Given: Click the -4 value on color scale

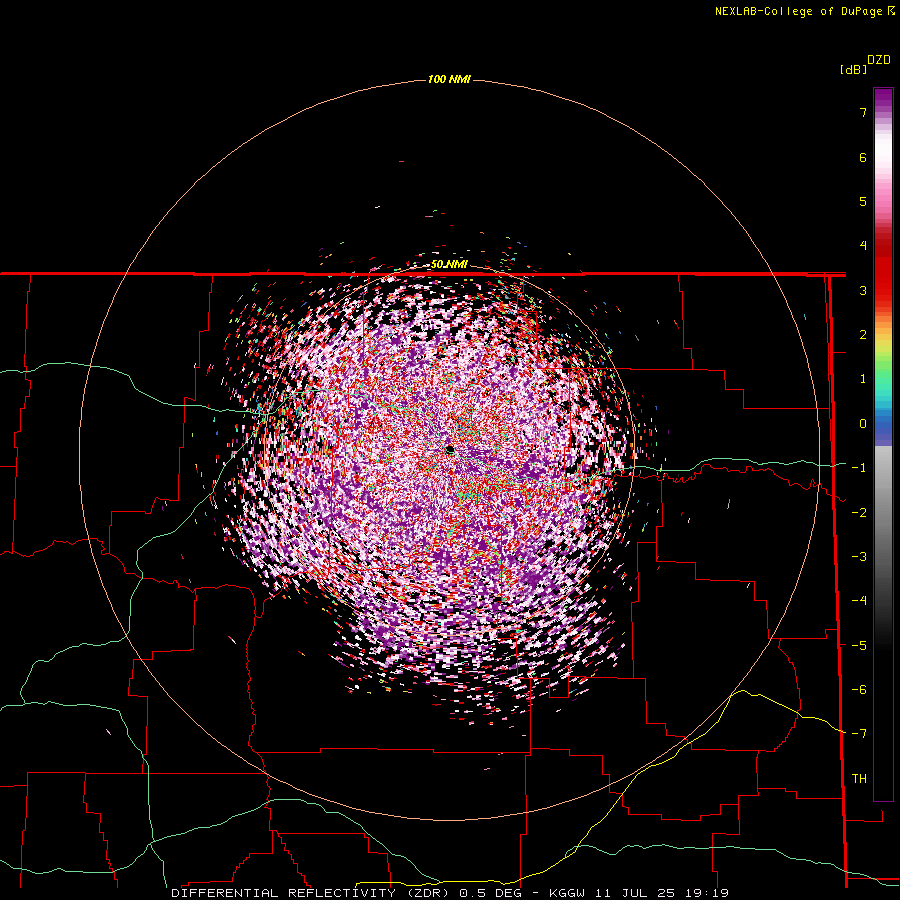Looking at the screenshot, I should (859, 601).
